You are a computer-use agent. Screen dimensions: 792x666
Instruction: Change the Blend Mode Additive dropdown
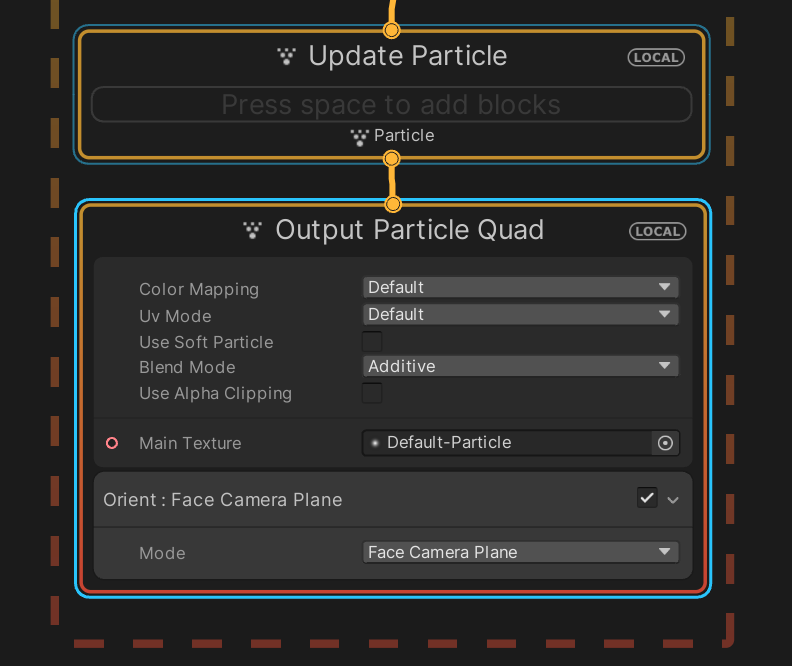tap(520, 366)
